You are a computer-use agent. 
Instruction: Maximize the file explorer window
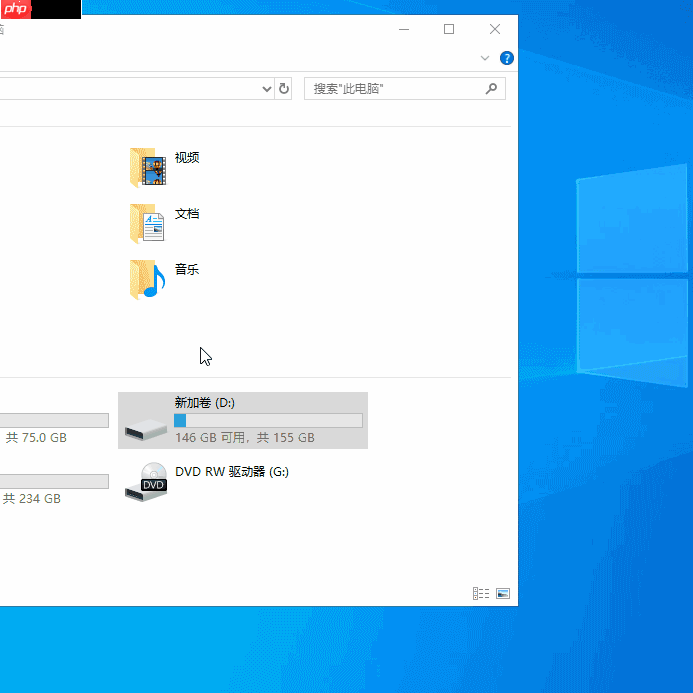click(449, 29)
